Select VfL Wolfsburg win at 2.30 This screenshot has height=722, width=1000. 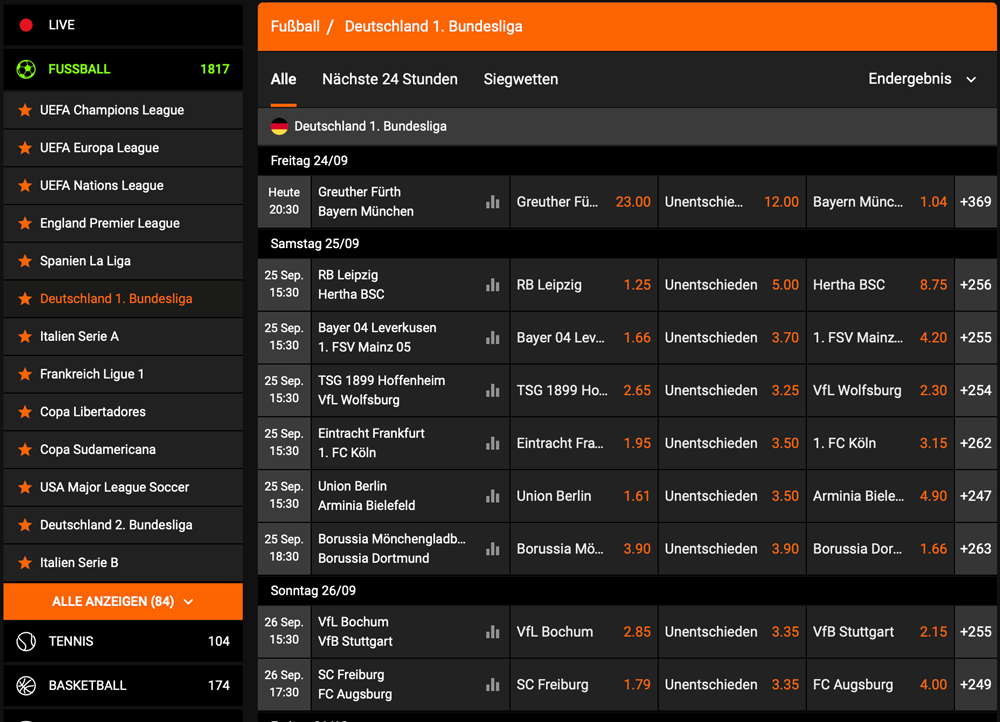(x=880, y=391)
